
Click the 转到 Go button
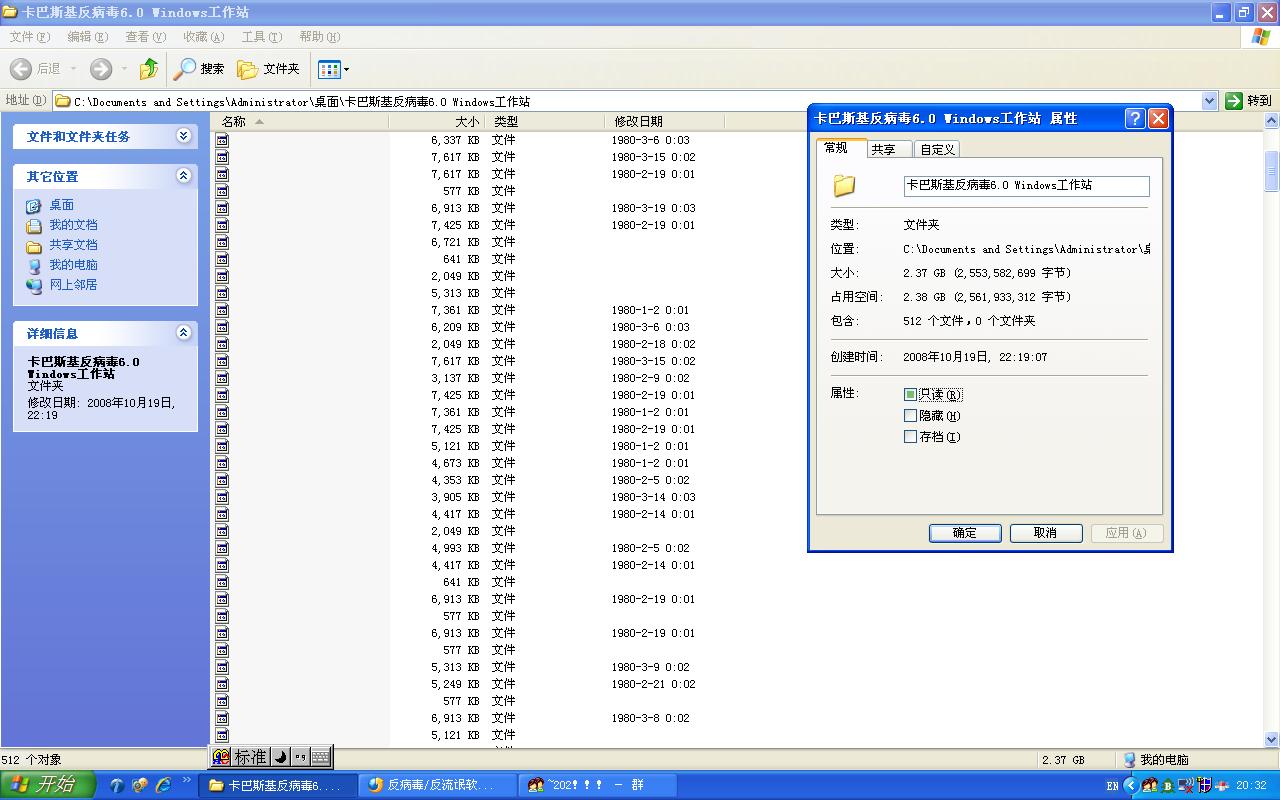[x=1249, y=101]
